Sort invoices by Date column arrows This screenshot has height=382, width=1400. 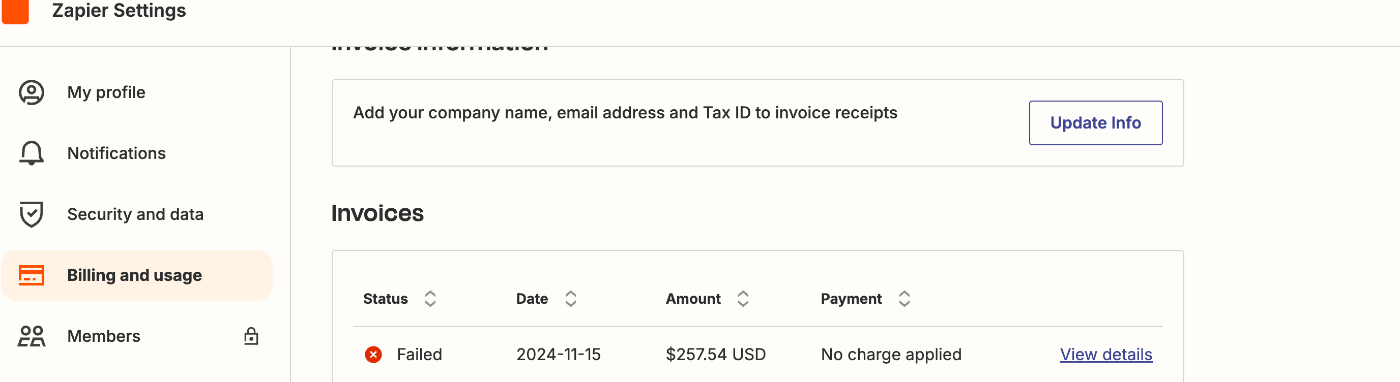(571, 299)
